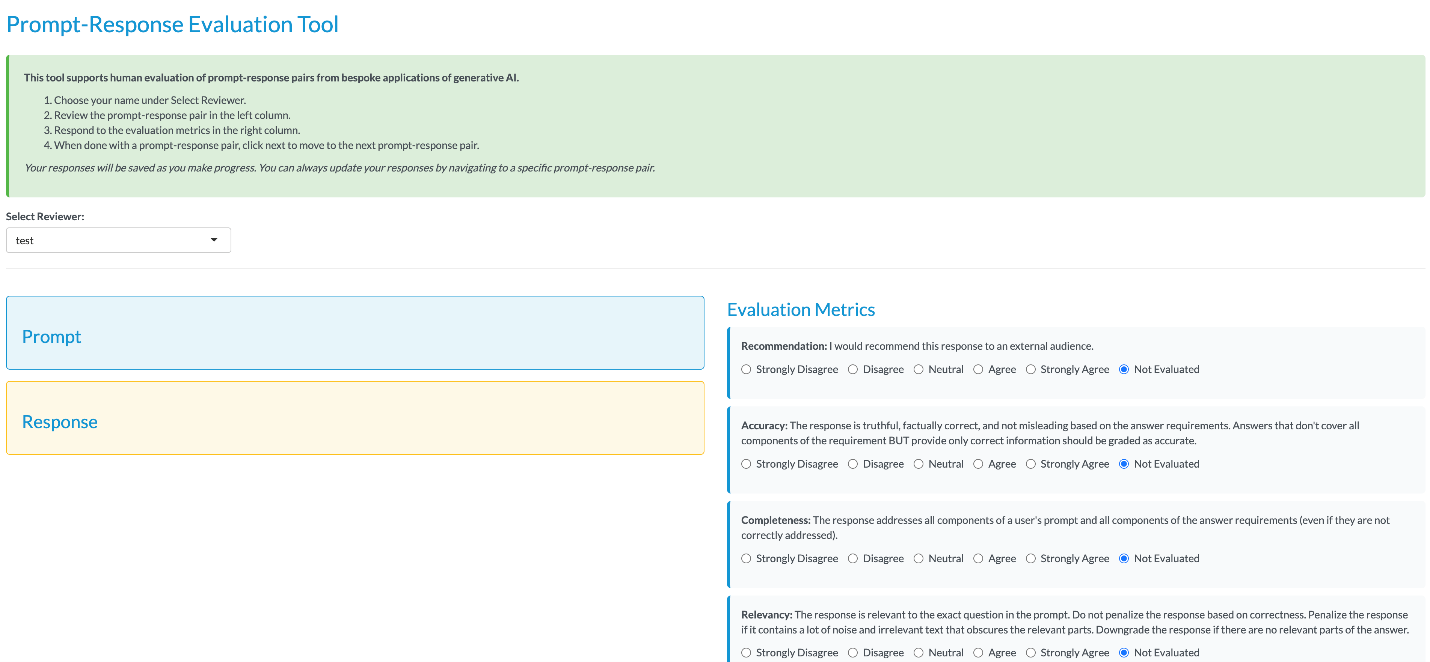Click the bold intro sentence This tool supports human evaluation
Image resolution: width=1430 pixels, height=662 pixels.
272,77
